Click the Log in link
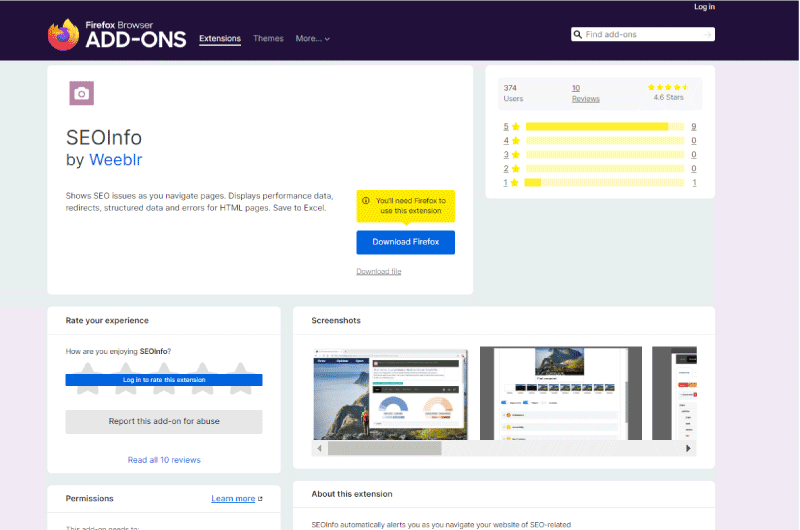 point(704,7)
